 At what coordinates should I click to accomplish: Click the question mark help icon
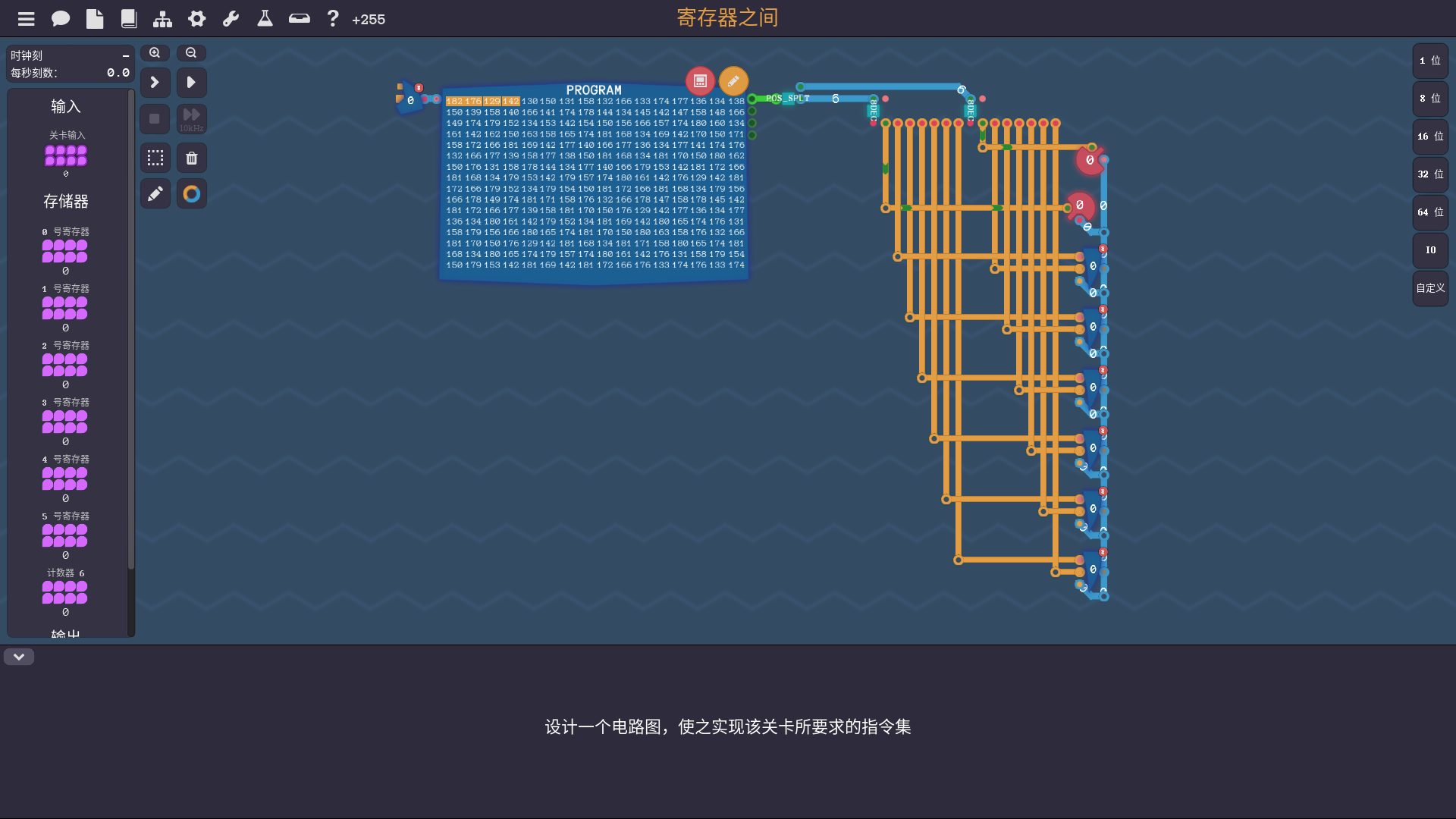(332, 19)
